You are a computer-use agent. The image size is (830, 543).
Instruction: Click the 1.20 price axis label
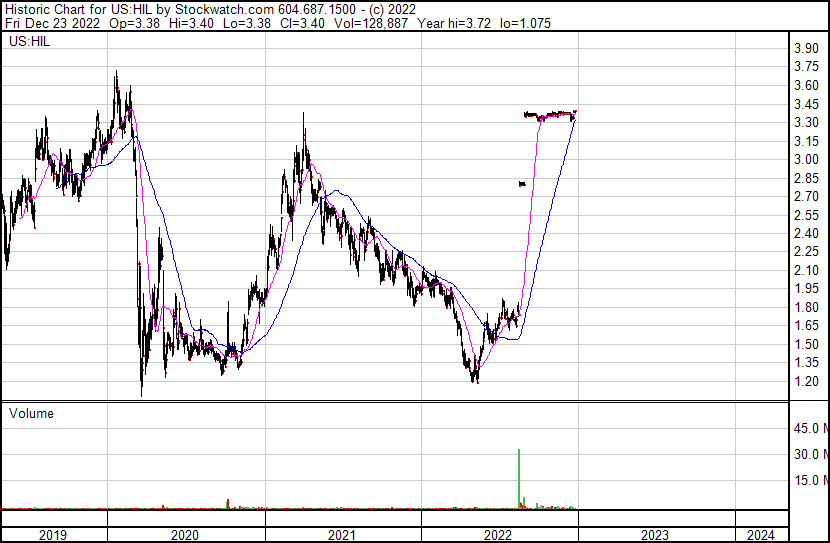(x=806, y=382)
